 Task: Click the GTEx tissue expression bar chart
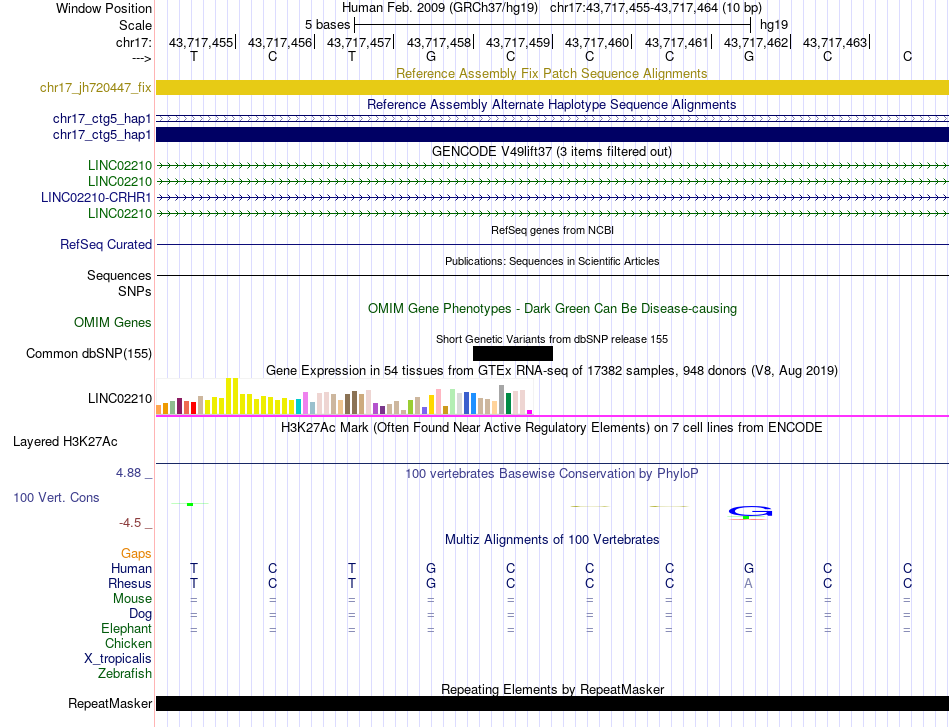pos(344,397)
